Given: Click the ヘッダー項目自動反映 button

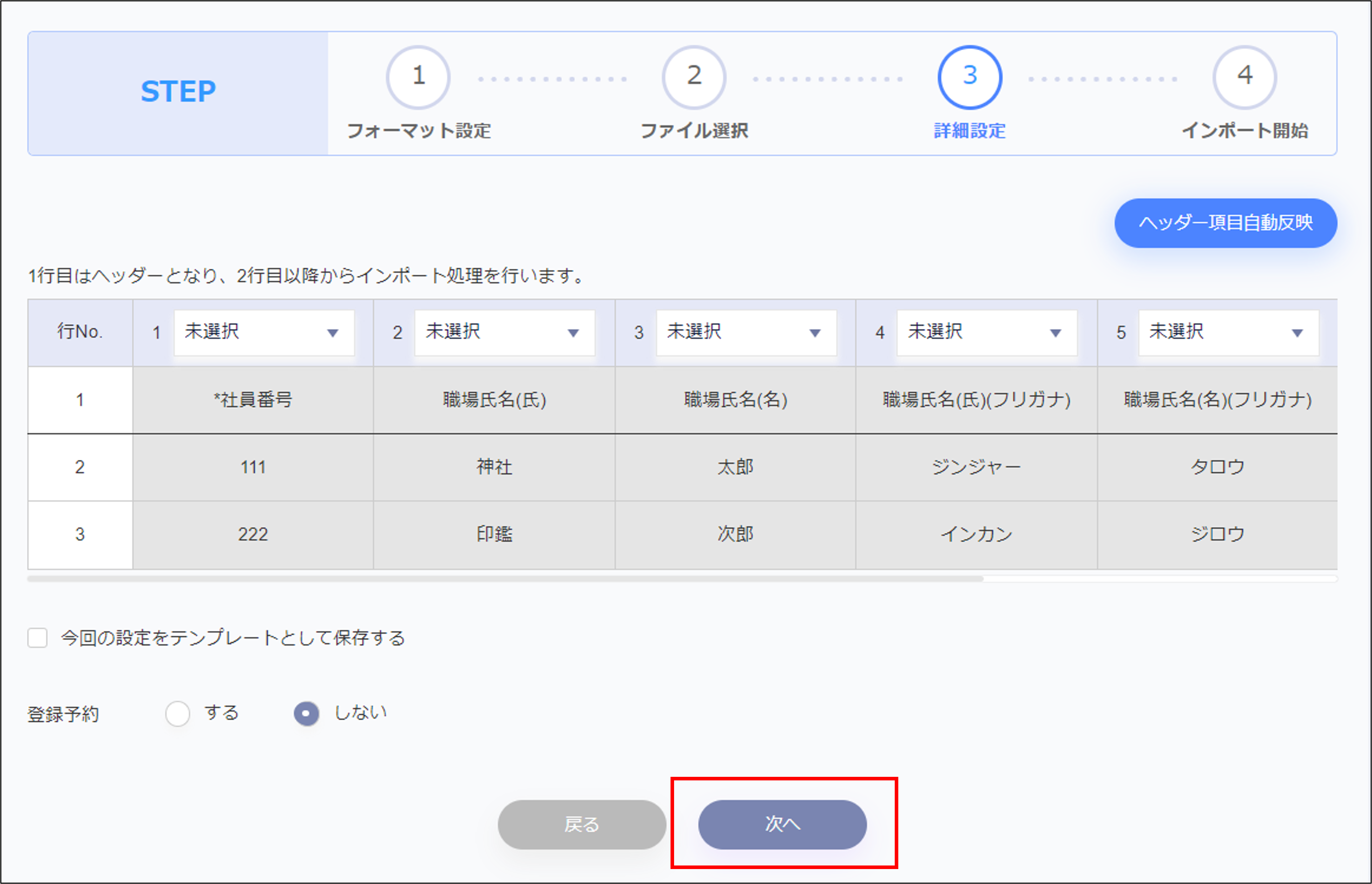Looking at the screenshot, I should pyautogui.click(x=1225, y=223).
